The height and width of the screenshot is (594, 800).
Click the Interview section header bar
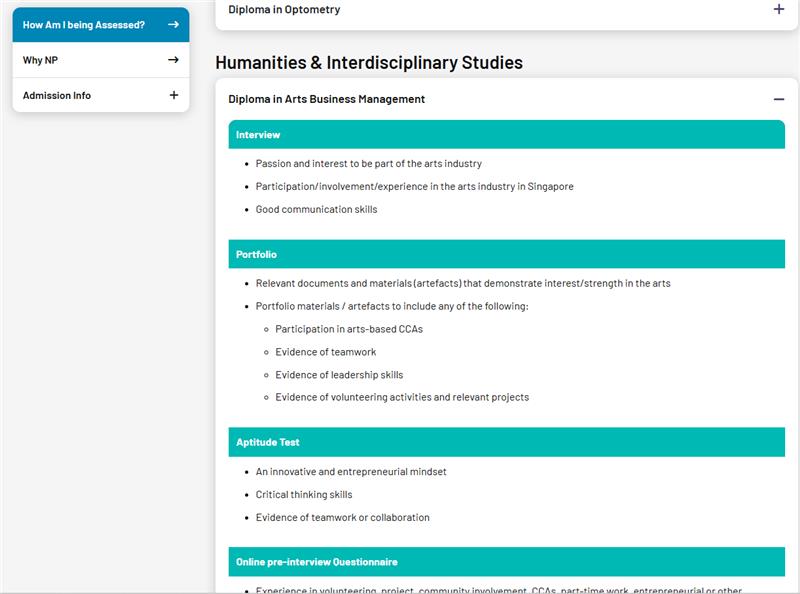click(x=506, y=135)
